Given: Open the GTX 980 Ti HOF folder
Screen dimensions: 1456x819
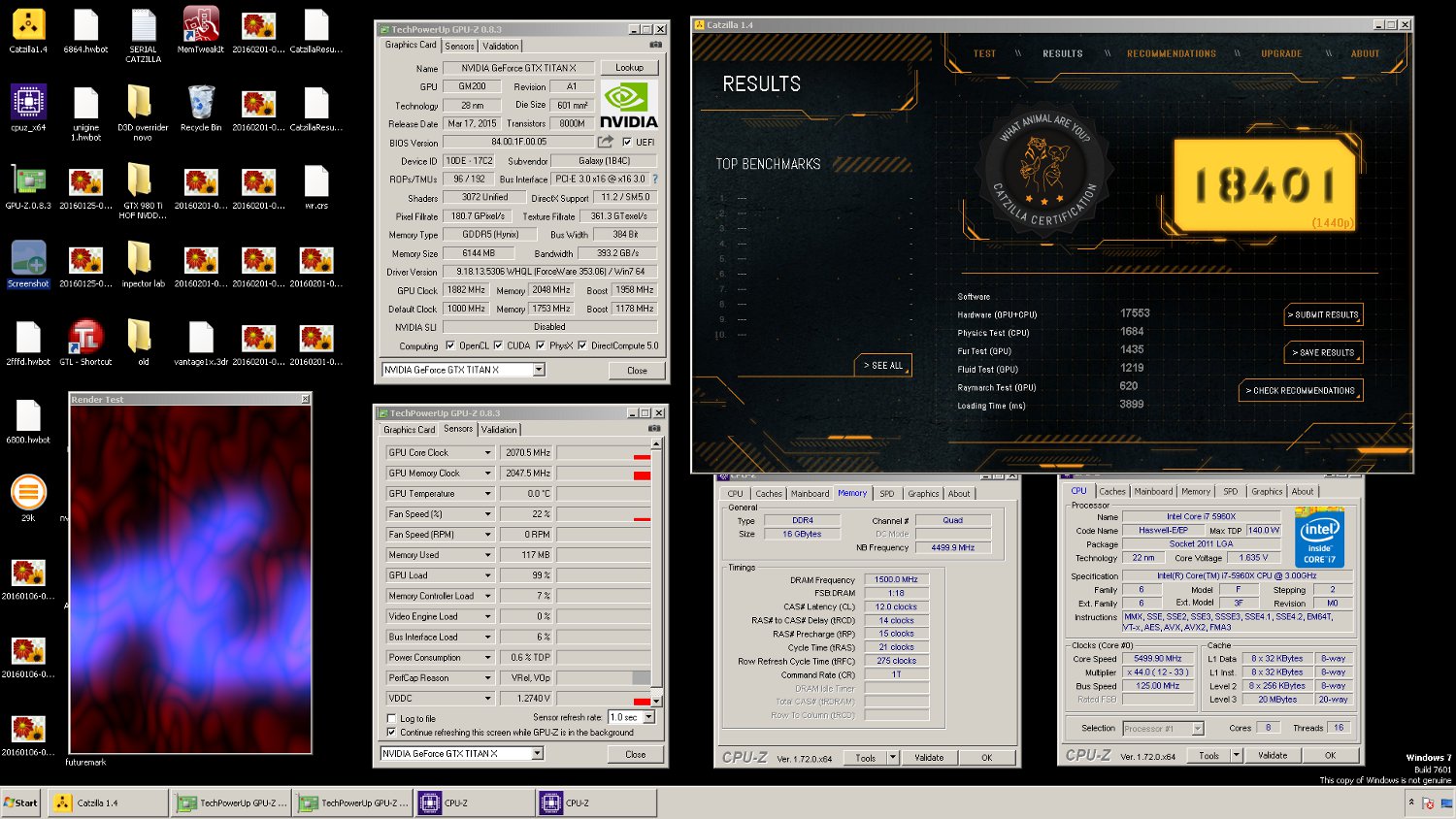Looking at the screenshot, I should click(143, 191).
